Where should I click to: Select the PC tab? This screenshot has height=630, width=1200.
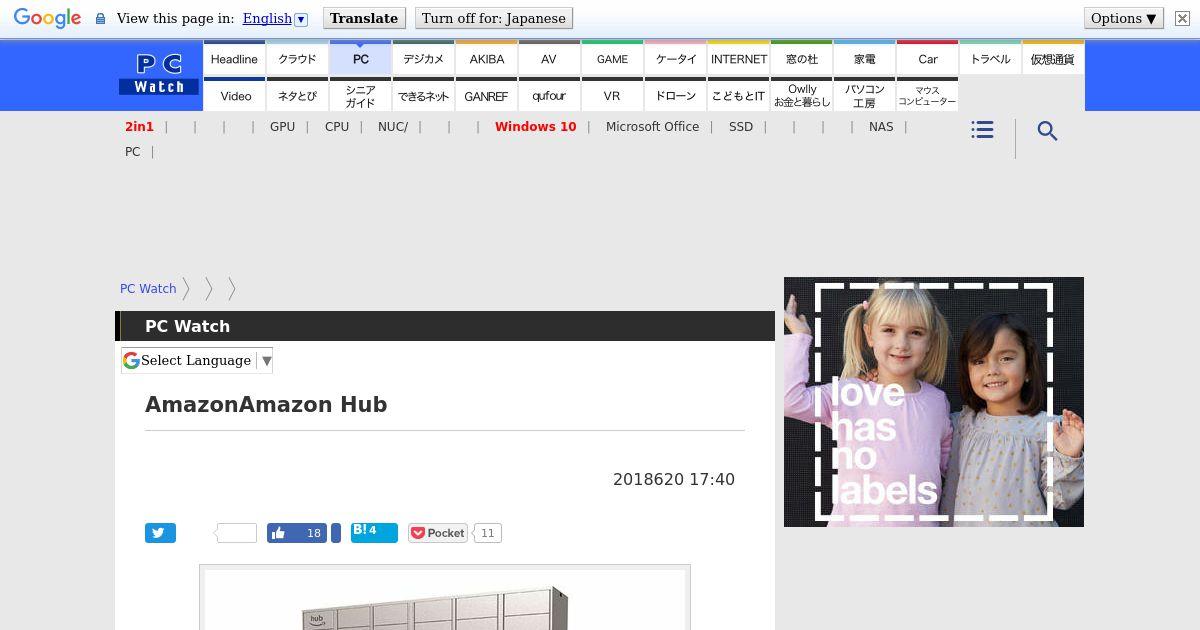[x=360, y=59]
